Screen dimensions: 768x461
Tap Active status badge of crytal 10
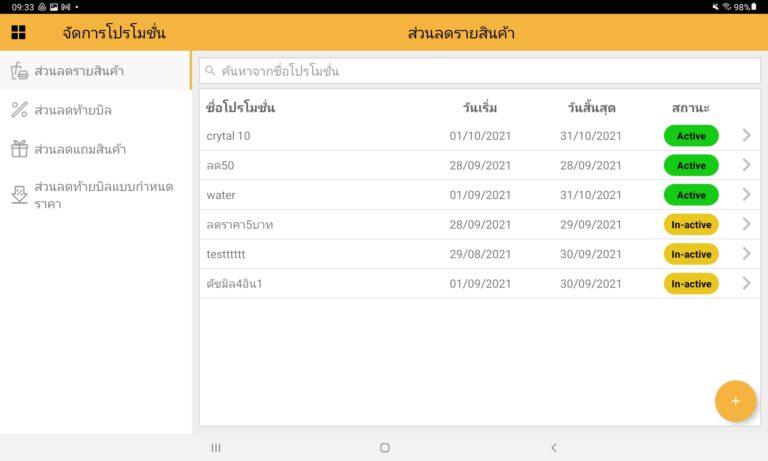[691, 136]
